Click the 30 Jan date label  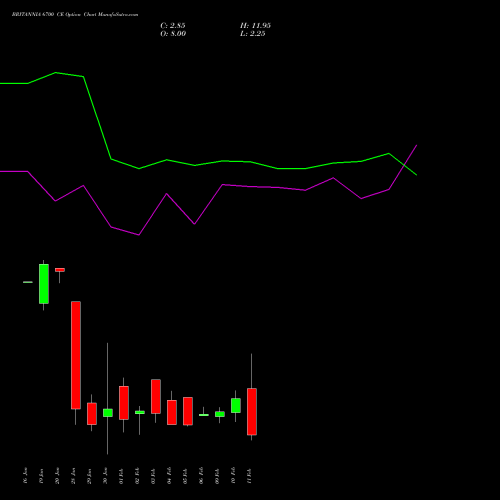click(x=106, y=476)
